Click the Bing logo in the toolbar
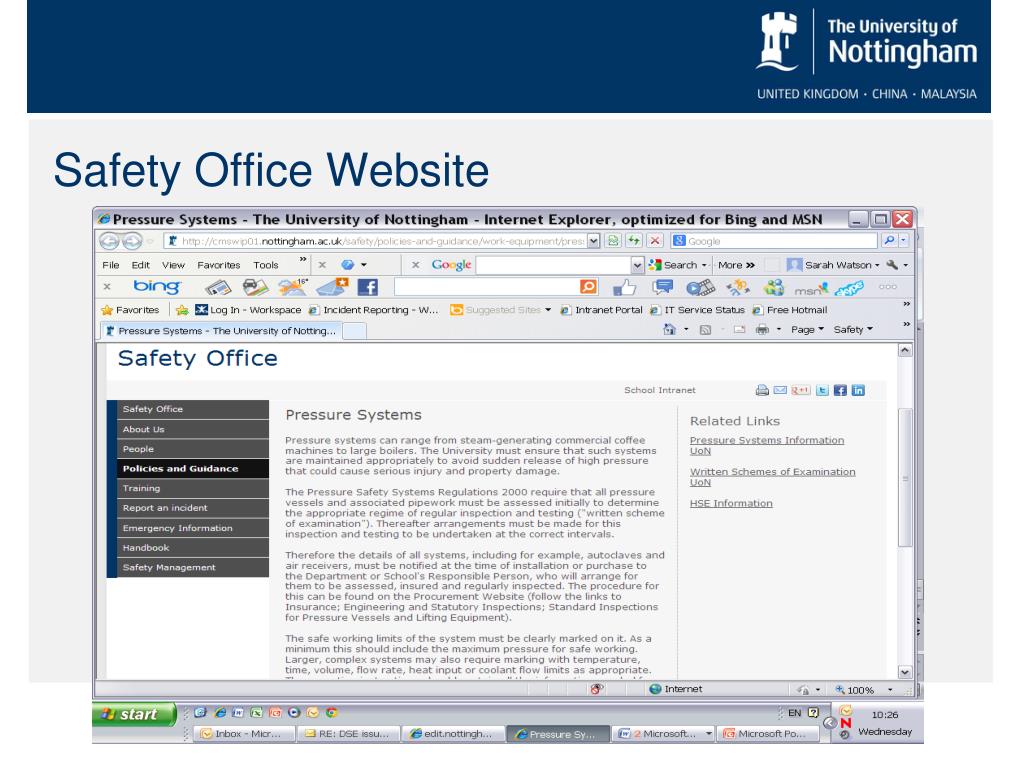Viewport: 1024px width, 768px height. [156, 287]
